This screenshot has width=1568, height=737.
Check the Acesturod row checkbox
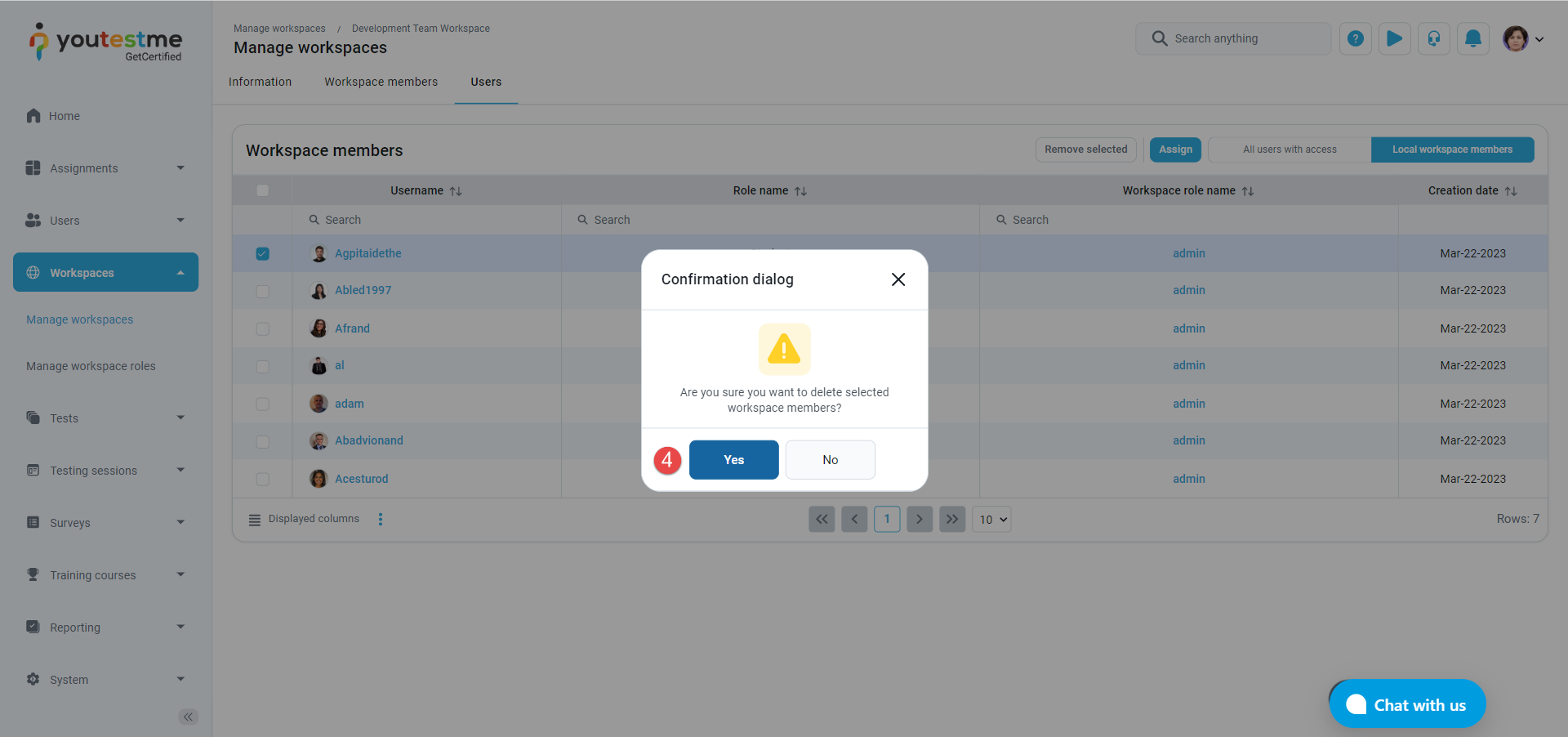(x=262, y=479)
